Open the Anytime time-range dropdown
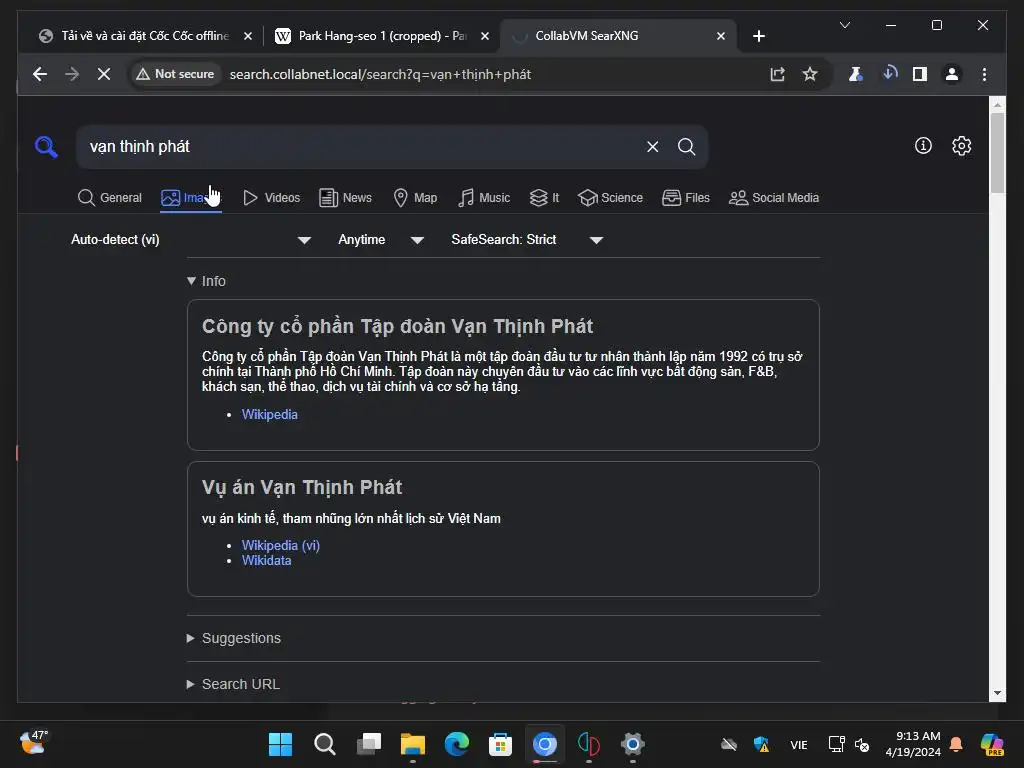Viewport: 1024px width, 768px height. pos(381,240)
